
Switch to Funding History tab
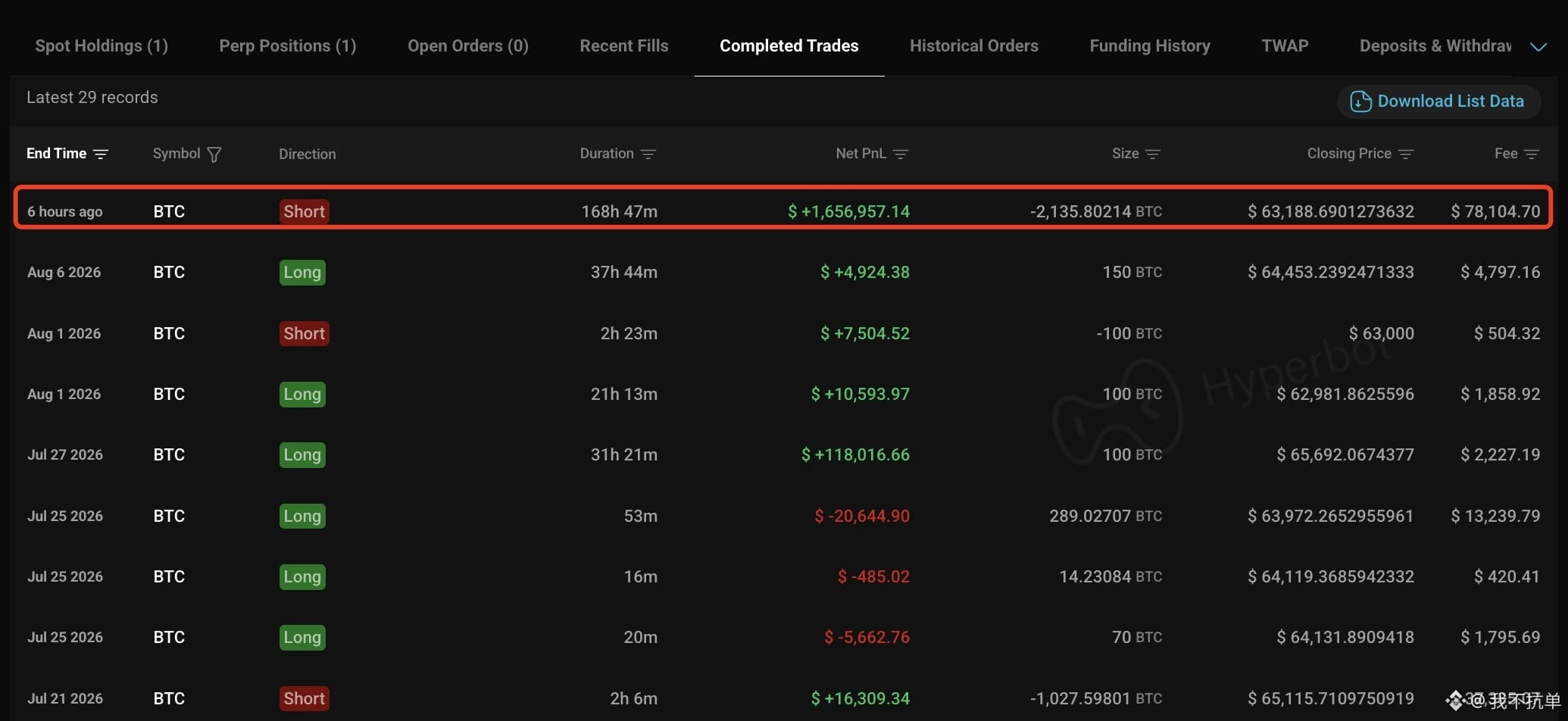tap(1150, 46)
